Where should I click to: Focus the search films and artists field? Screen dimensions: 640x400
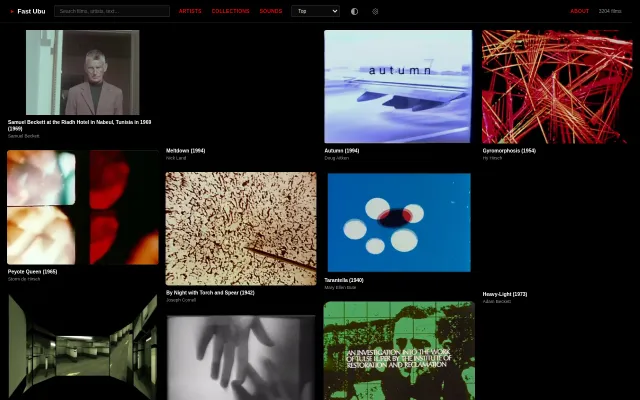(x=112, y=11)
